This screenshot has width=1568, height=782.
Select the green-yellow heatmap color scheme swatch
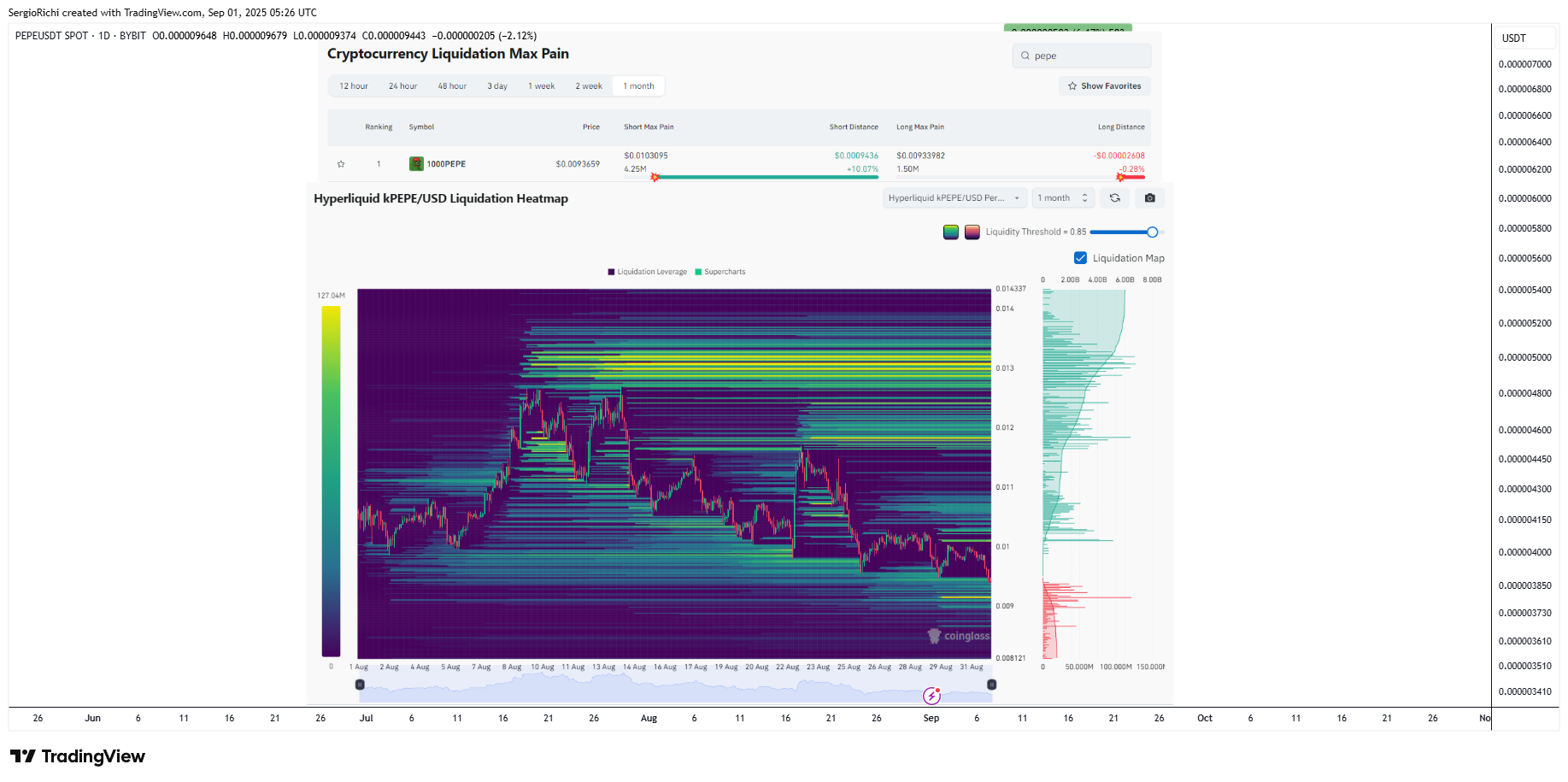coord(950,232)
